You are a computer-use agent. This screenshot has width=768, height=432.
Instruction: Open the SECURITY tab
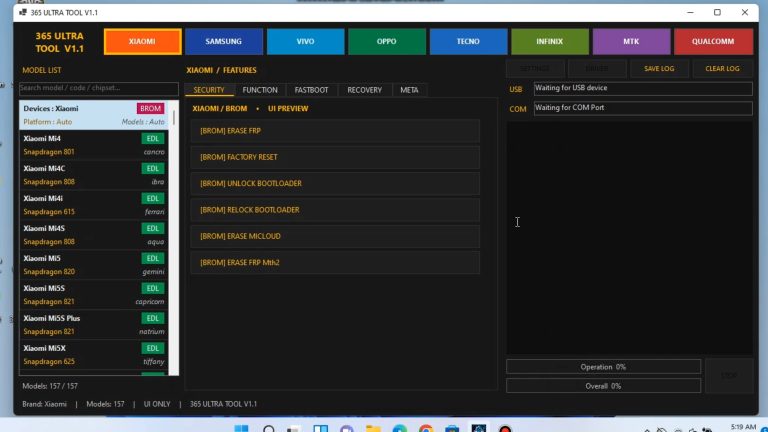[x=209, y=90]
